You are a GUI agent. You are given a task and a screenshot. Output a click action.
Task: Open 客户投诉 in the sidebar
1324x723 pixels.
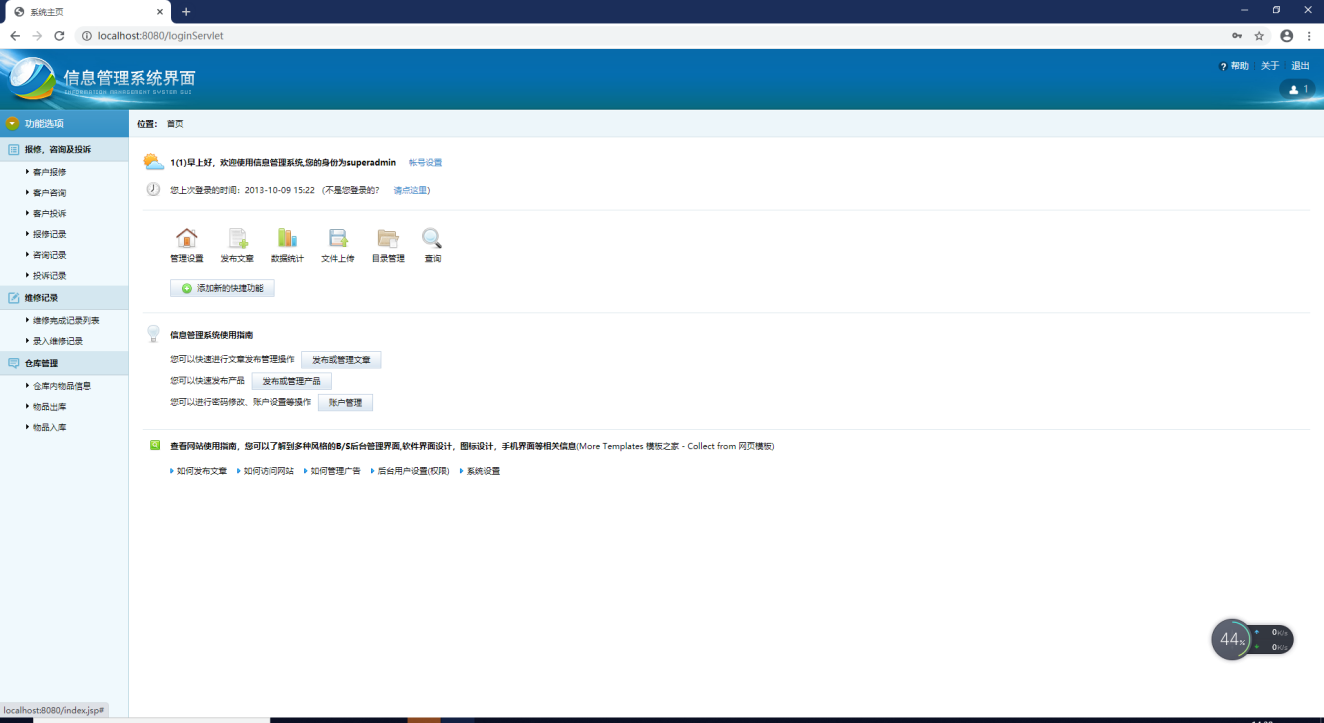pyautogui.click(x=49, y=214)
